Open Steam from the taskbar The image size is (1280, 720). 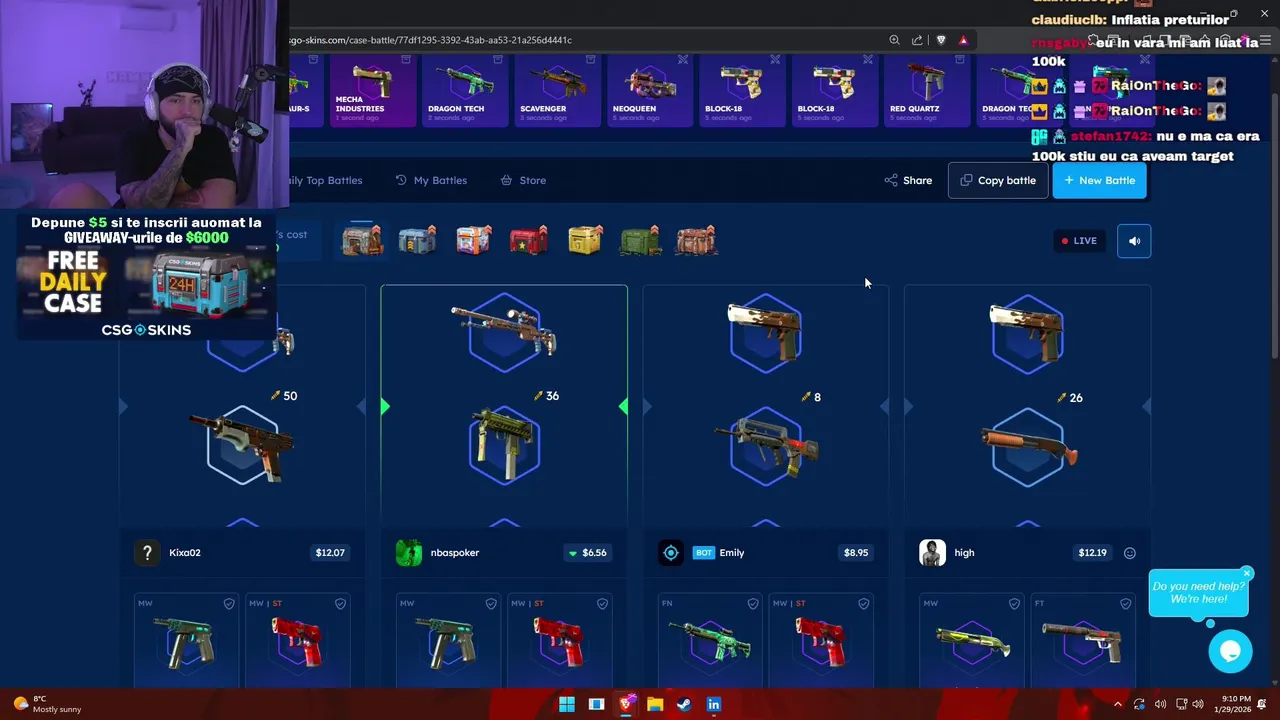coord(684,704)
